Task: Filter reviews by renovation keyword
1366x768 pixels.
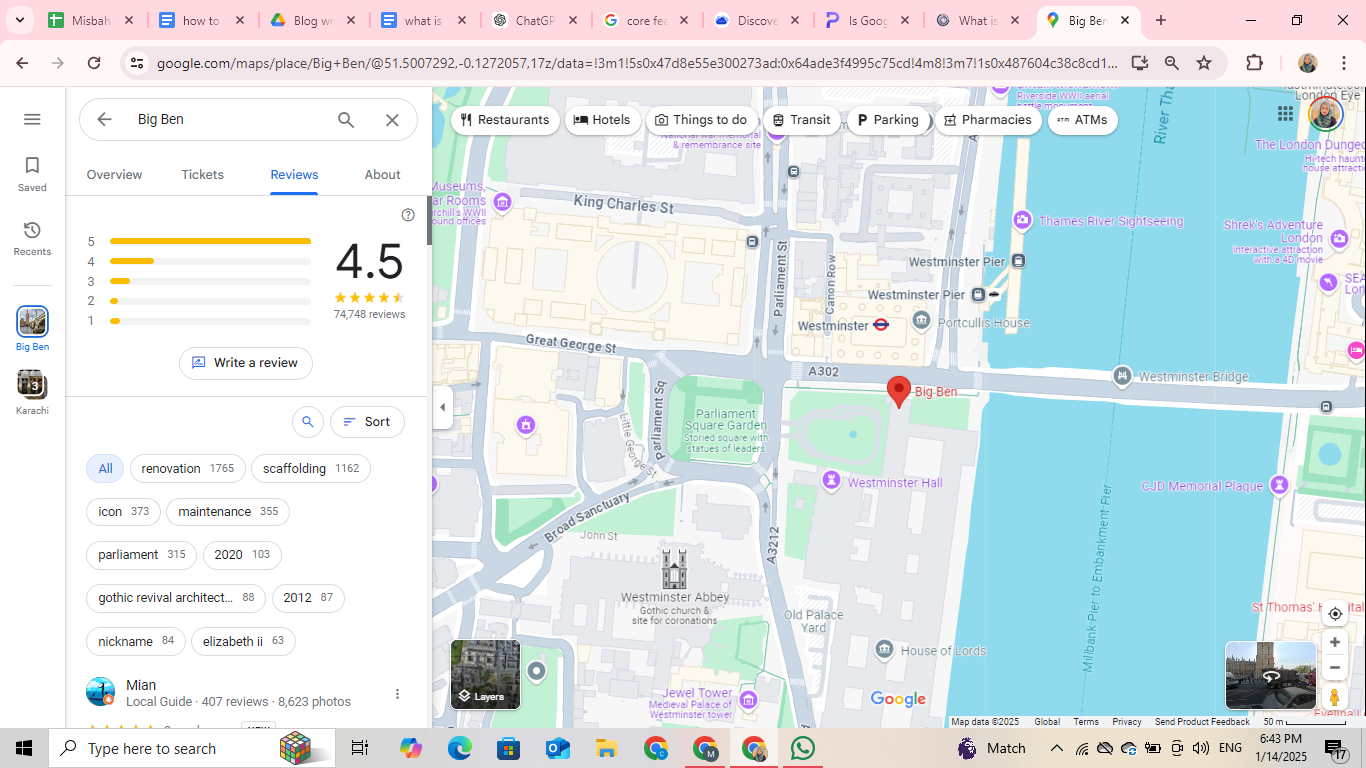Action: point(187,469)
